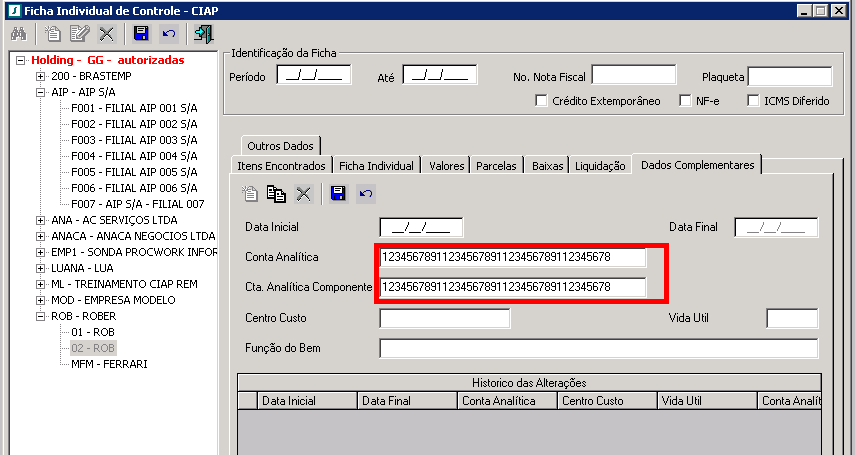This screenshot has height=455, width=855.
Task: Check the ICMS Diferido option
Action: click(754, 101)
